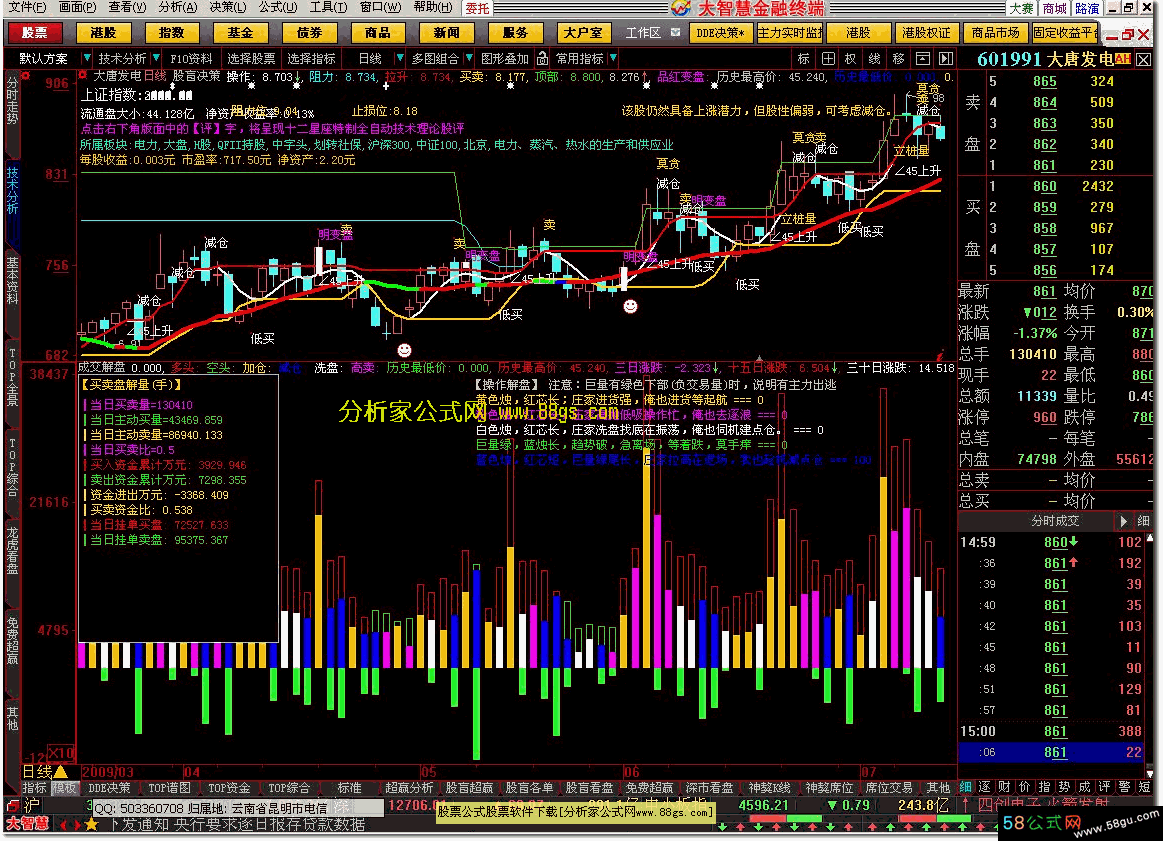Switch to the TOP资金 bottom tab
This screenshot has width=1163, height=841.
click(x=229, y=788)
